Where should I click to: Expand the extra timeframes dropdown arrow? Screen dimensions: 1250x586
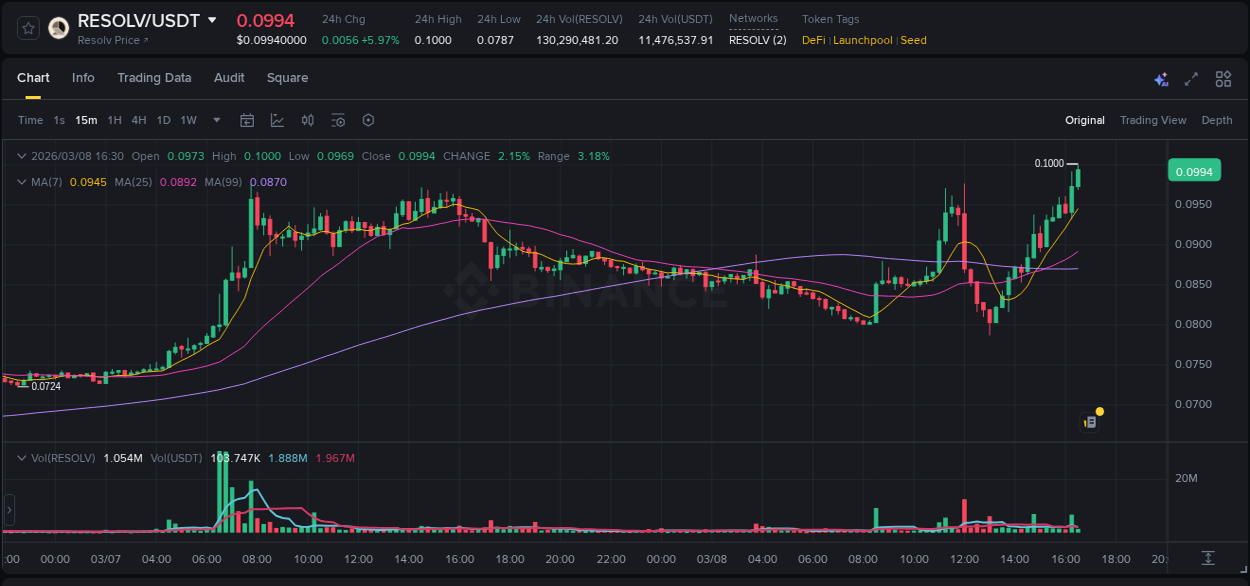pos(215,120)
